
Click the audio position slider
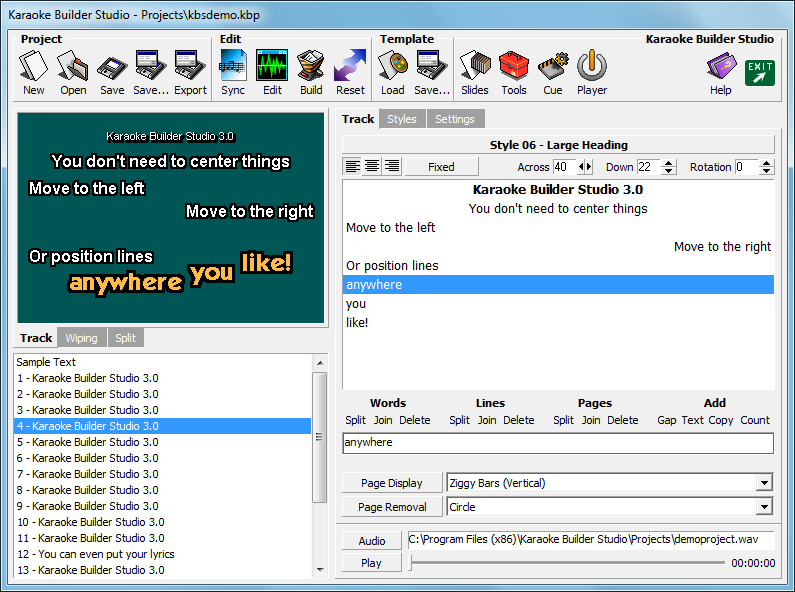(567, 563)
